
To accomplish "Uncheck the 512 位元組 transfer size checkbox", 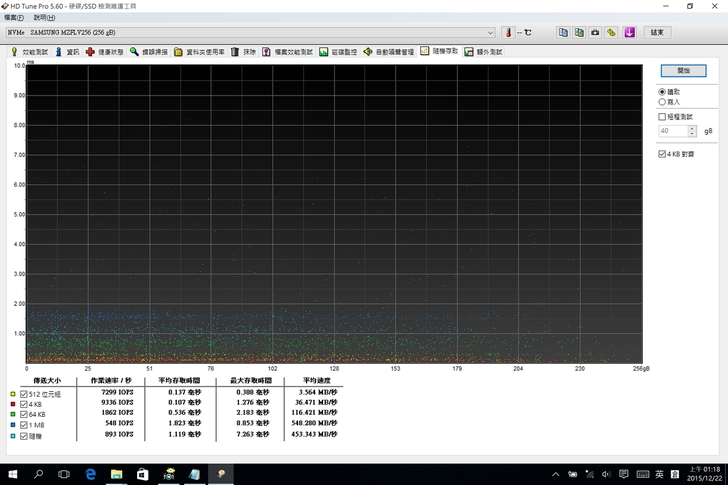I will point(25,394).
